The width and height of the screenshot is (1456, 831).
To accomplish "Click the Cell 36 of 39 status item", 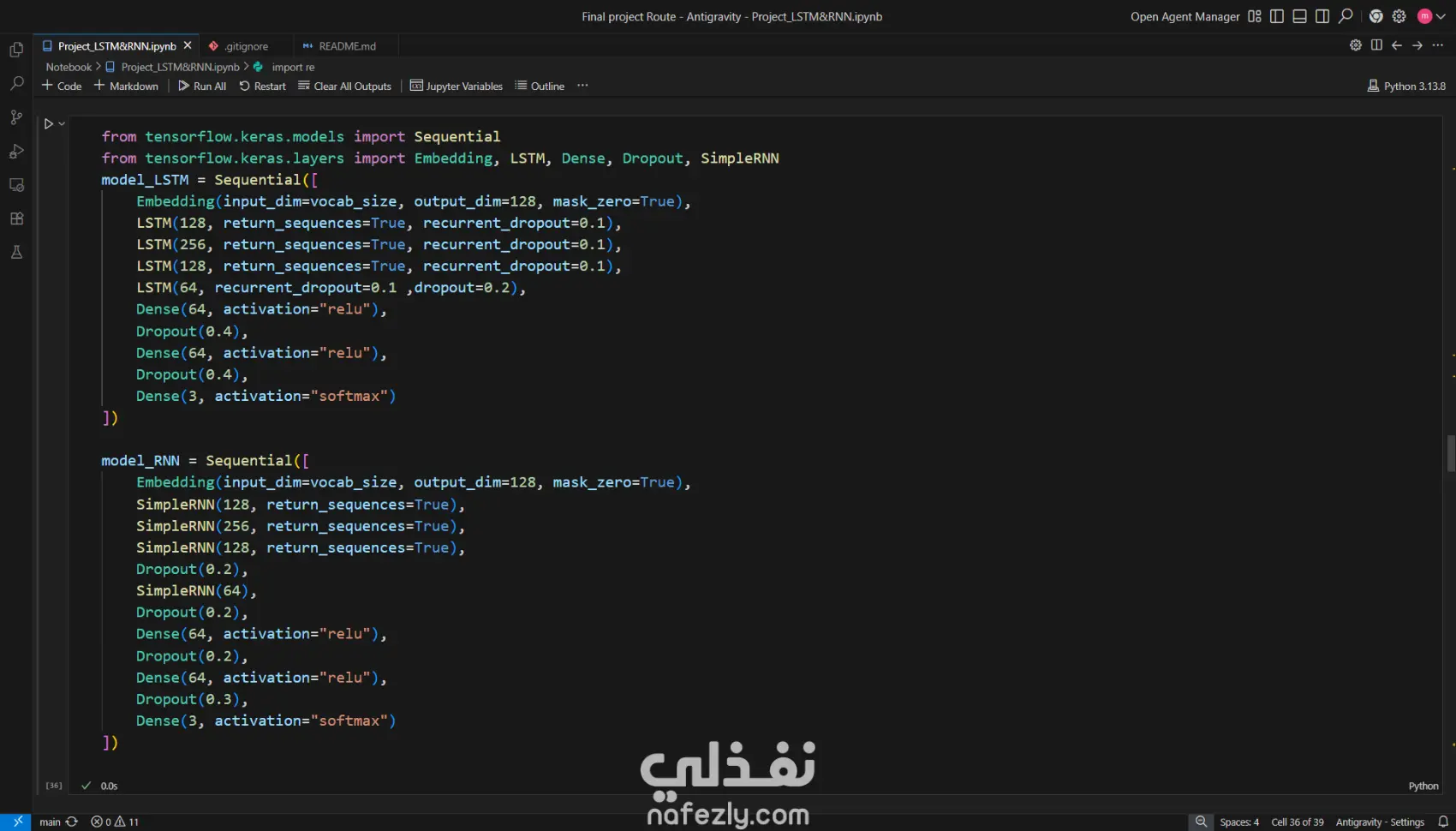I will pos(1297,822).
